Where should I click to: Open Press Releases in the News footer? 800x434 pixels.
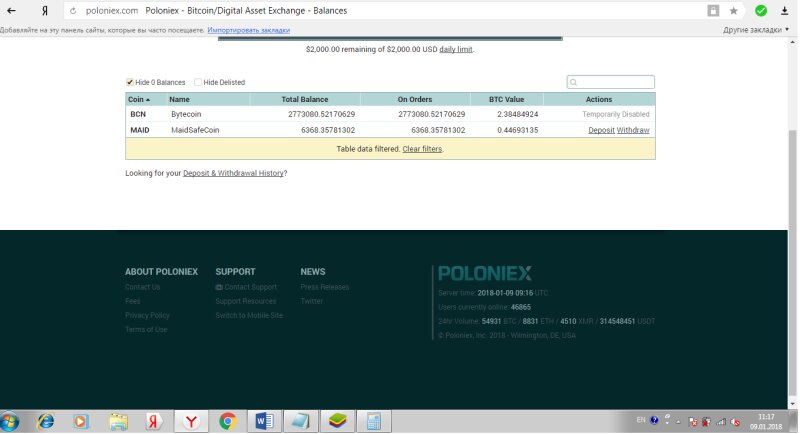pos(324,287)
